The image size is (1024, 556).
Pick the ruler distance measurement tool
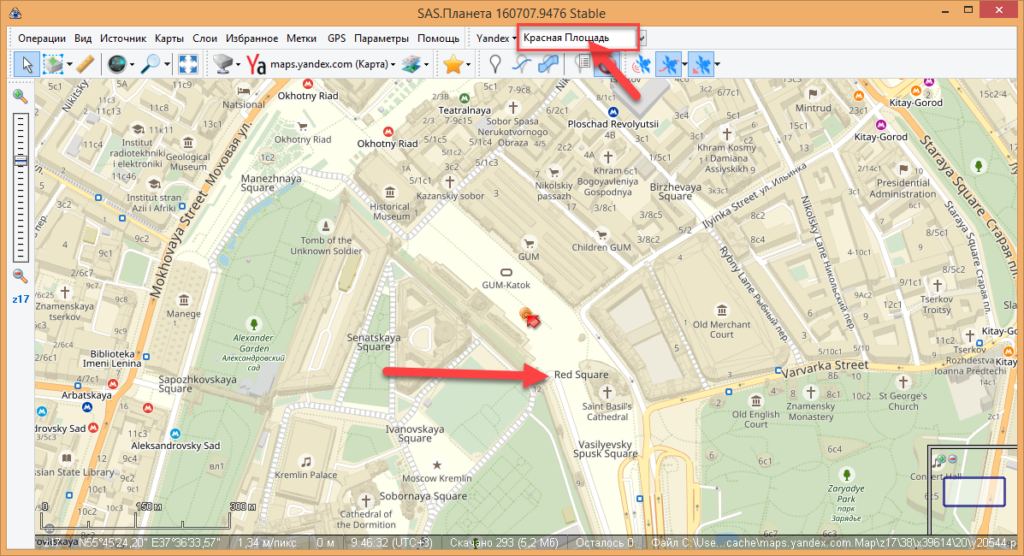click(84, 64)
